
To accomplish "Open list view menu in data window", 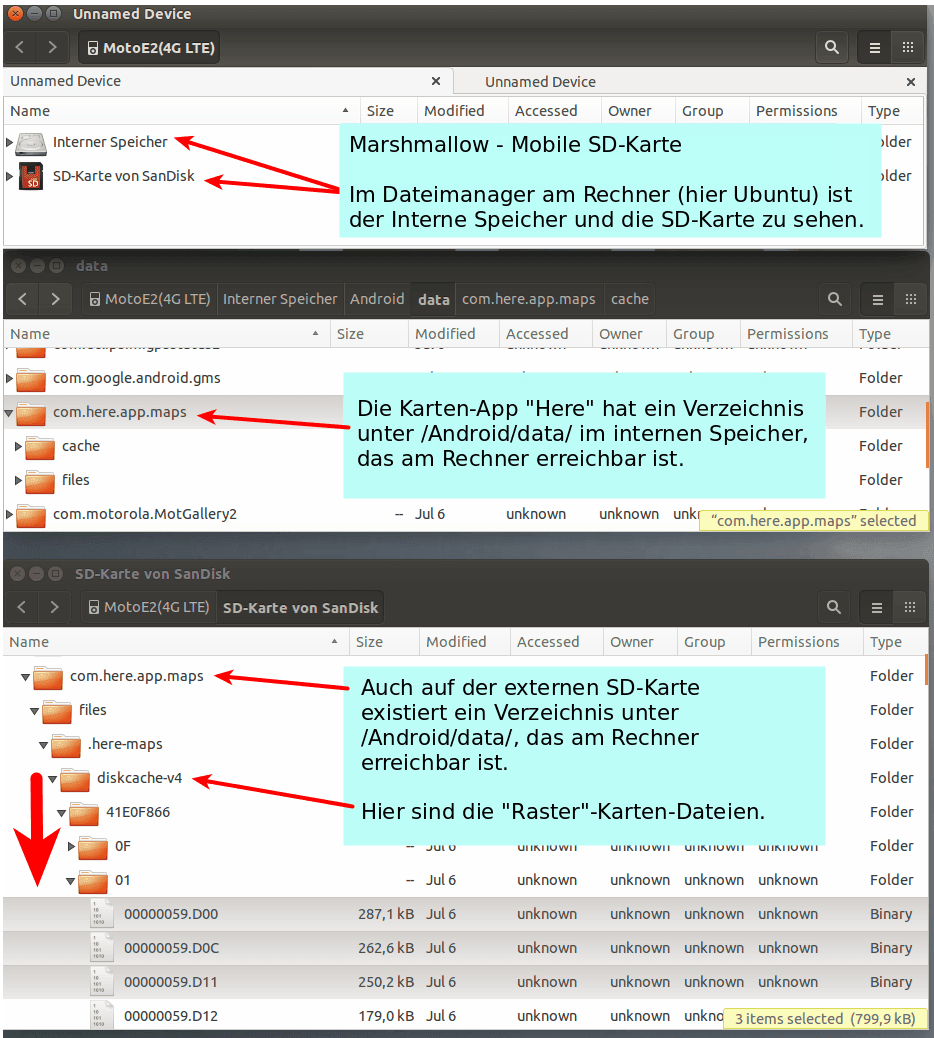I will pyautogui.click(x=877, y=299).
